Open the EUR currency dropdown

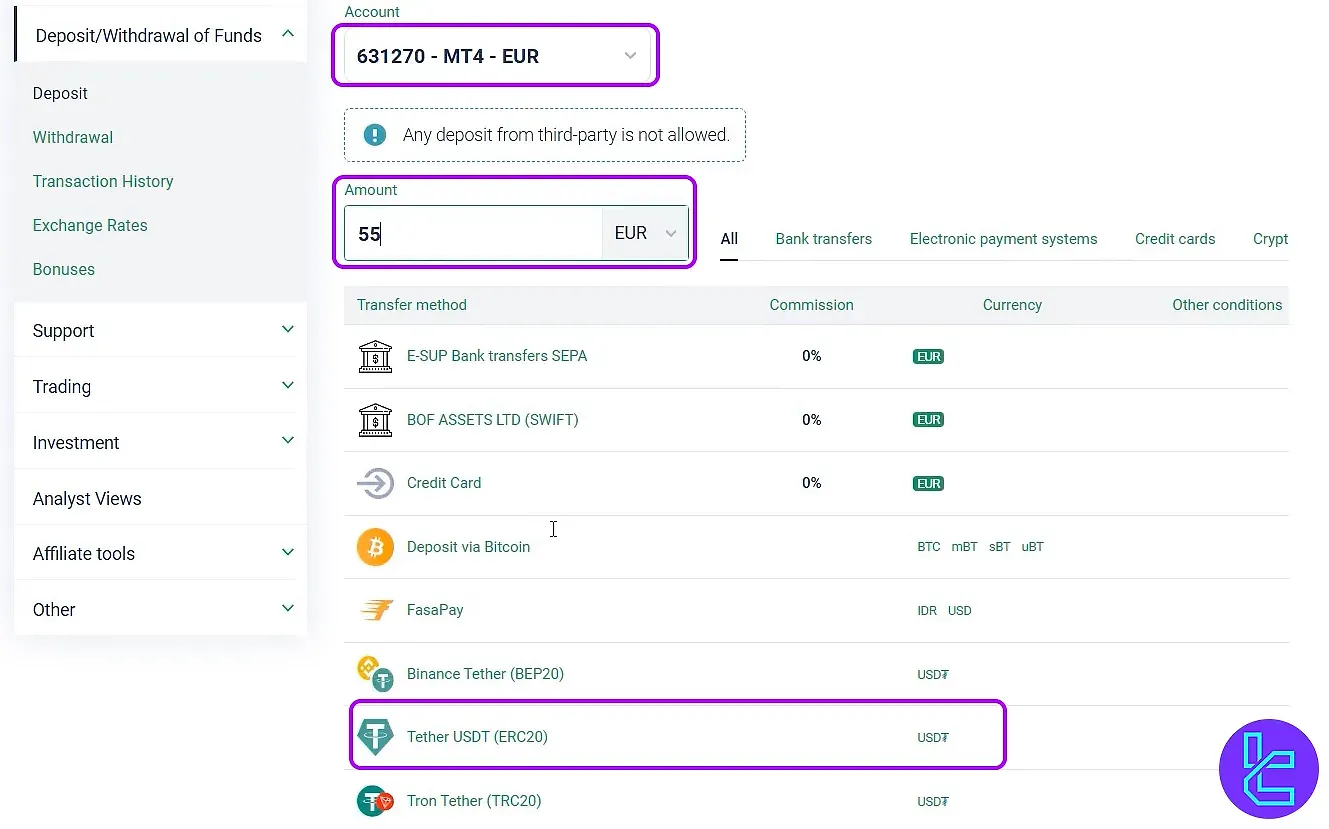[645, 233]
